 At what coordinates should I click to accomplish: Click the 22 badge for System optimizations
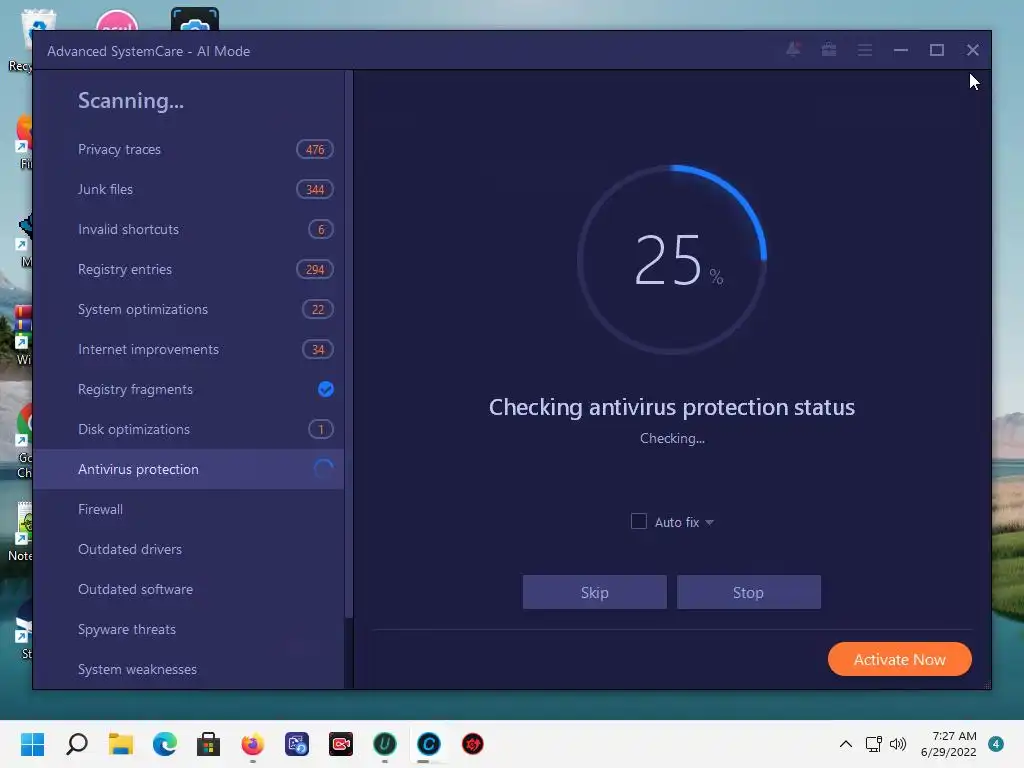click(318, 310)
